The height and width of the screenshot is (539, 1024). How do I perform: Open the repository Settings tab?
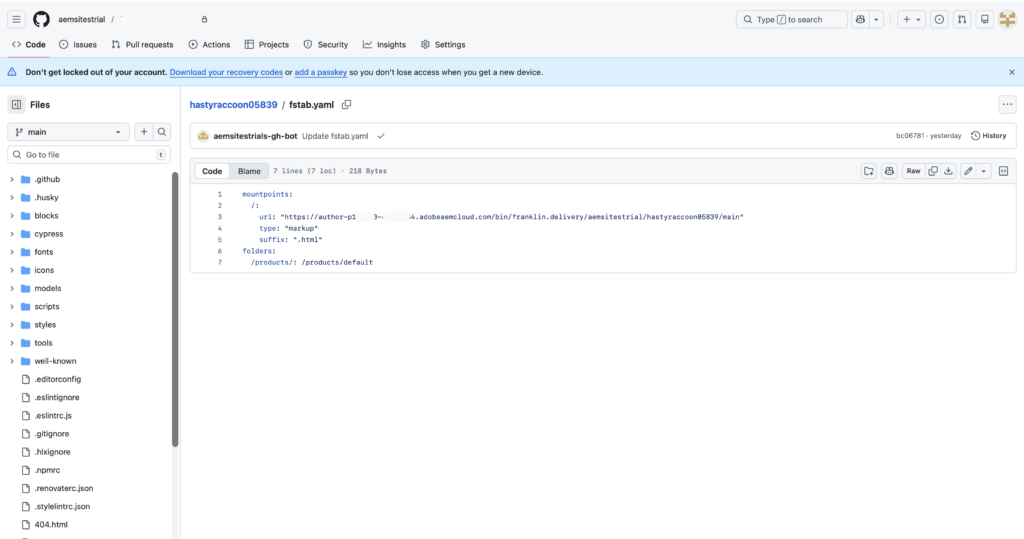tap(443, 44)
